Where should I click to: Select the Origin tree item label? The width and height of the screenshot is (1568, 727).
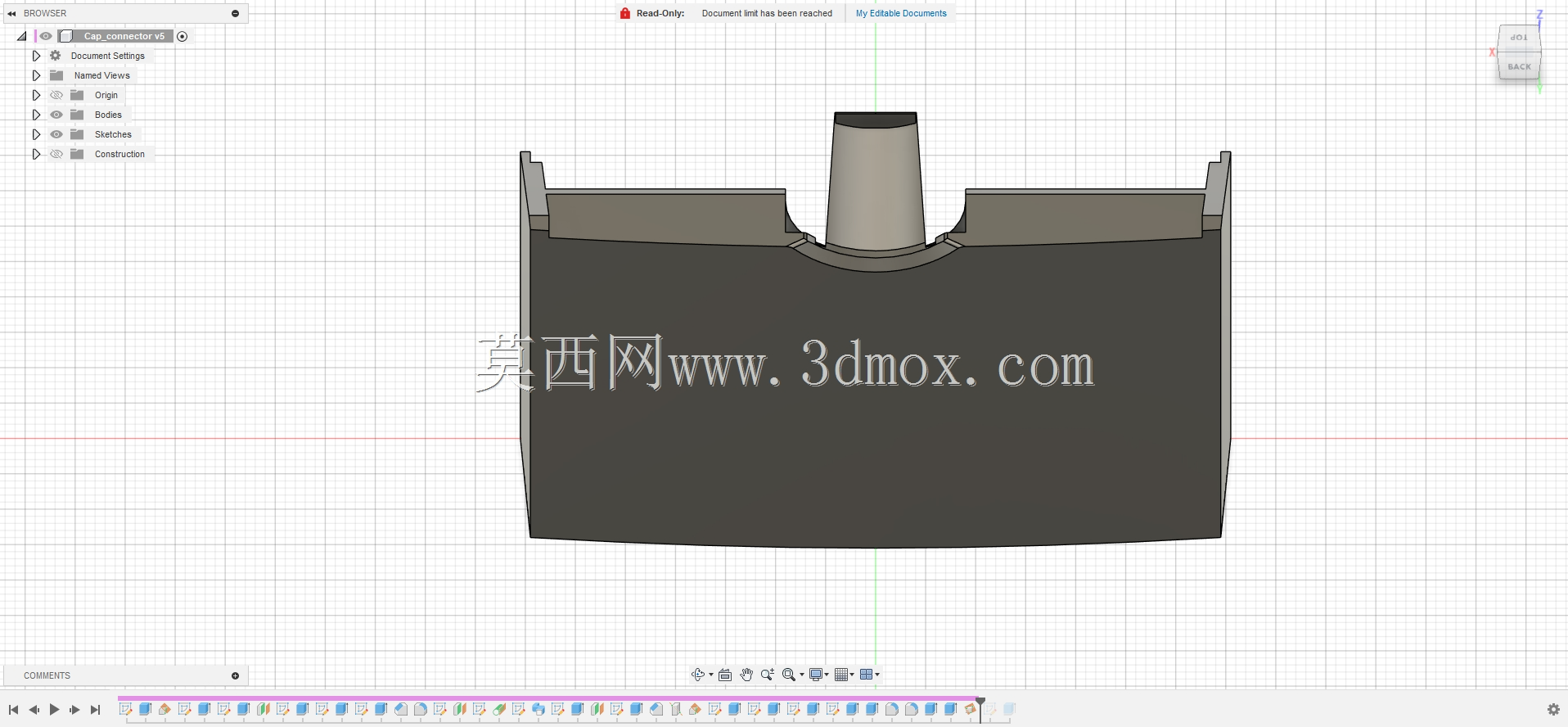(106, 95)
